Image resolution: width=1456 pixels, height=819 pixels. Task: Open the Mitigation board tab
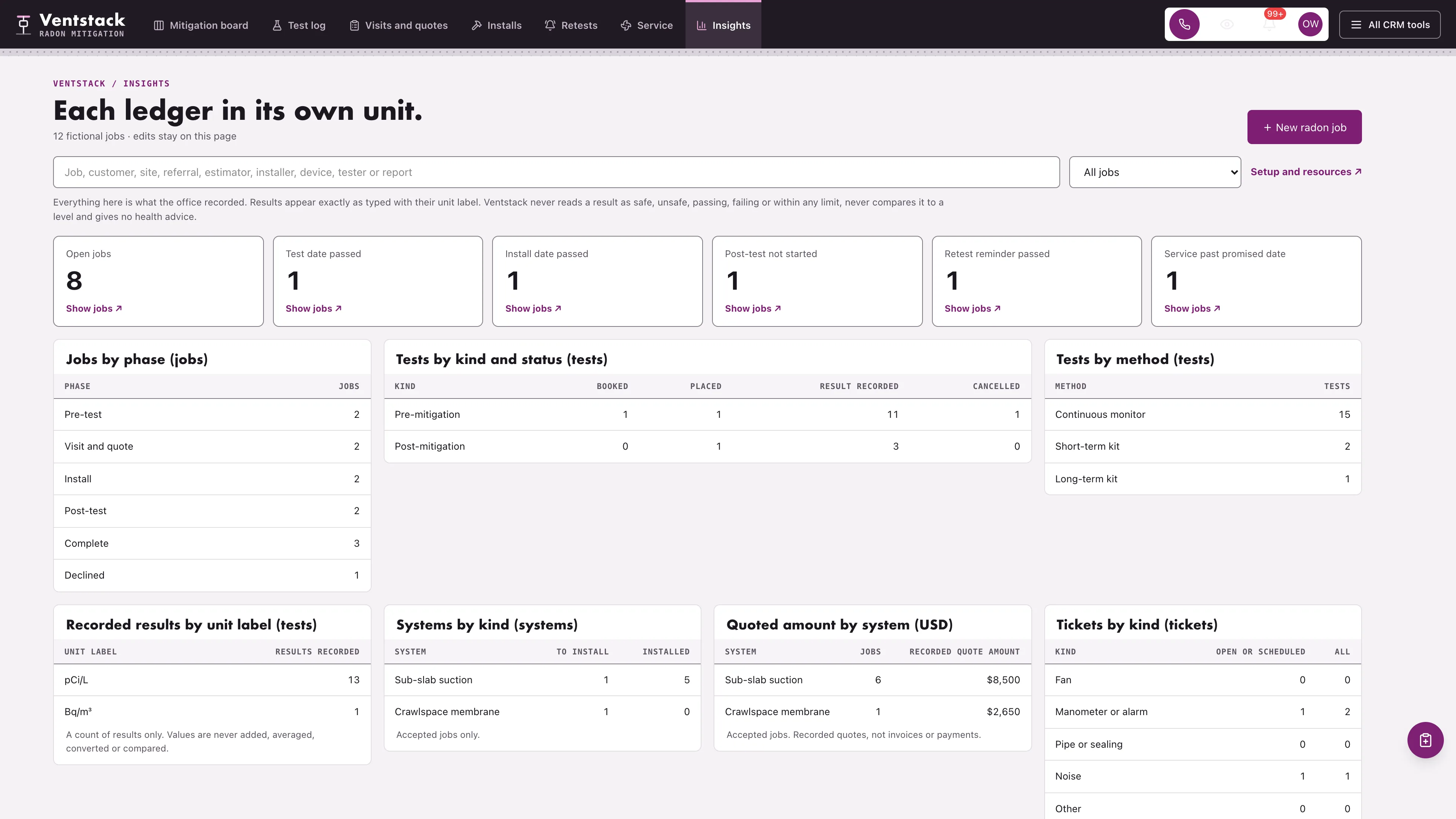pyautogui.click(x=201, y=25)
